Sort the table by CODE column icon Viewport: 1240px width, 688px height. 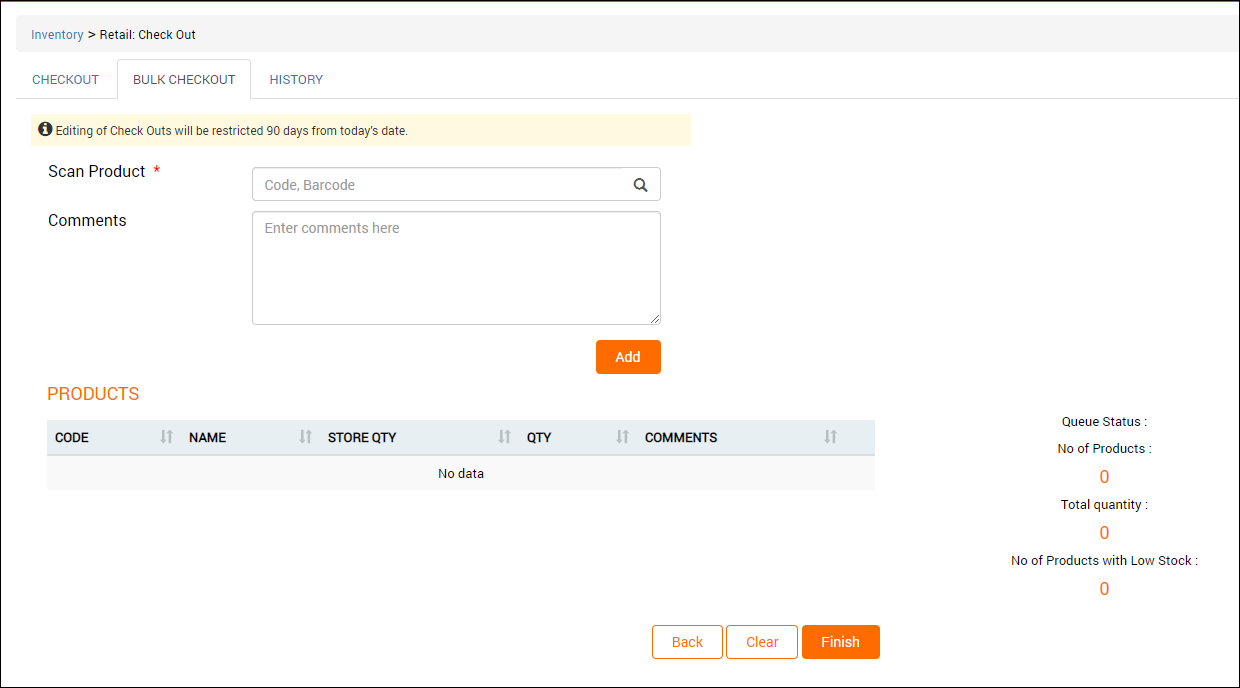click(x=167, y=437)
